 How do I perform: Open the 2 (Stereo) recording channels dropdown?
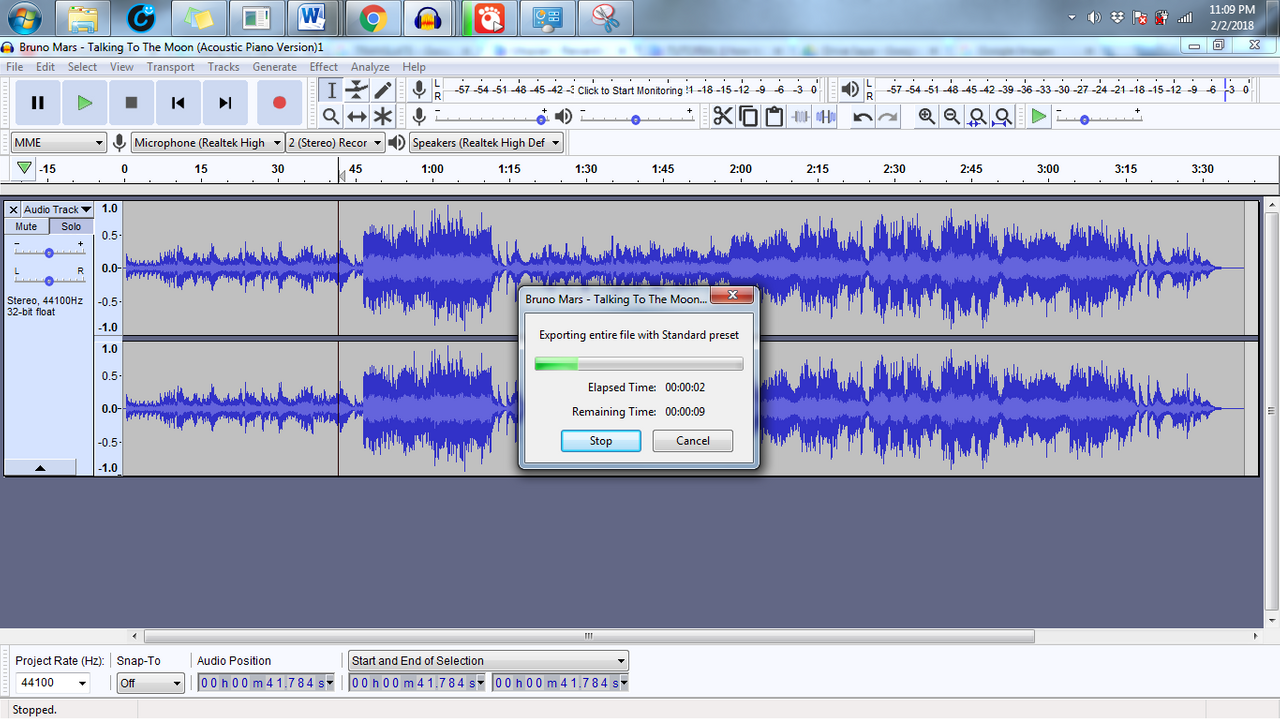point(336,143)
